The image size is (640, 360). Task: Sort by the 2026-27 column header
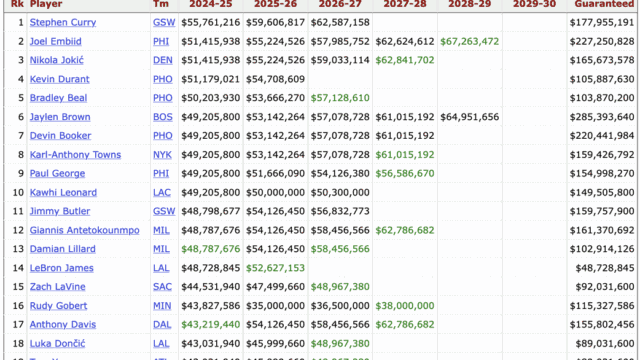point(340,4)
